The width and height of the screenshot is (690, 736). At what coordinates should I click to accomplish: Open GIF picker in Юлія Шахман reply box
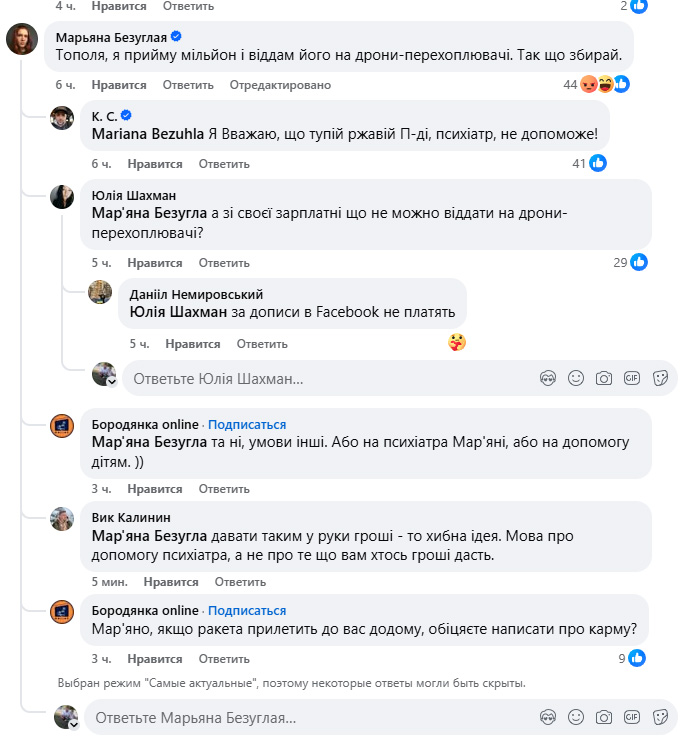coord(632,379)
